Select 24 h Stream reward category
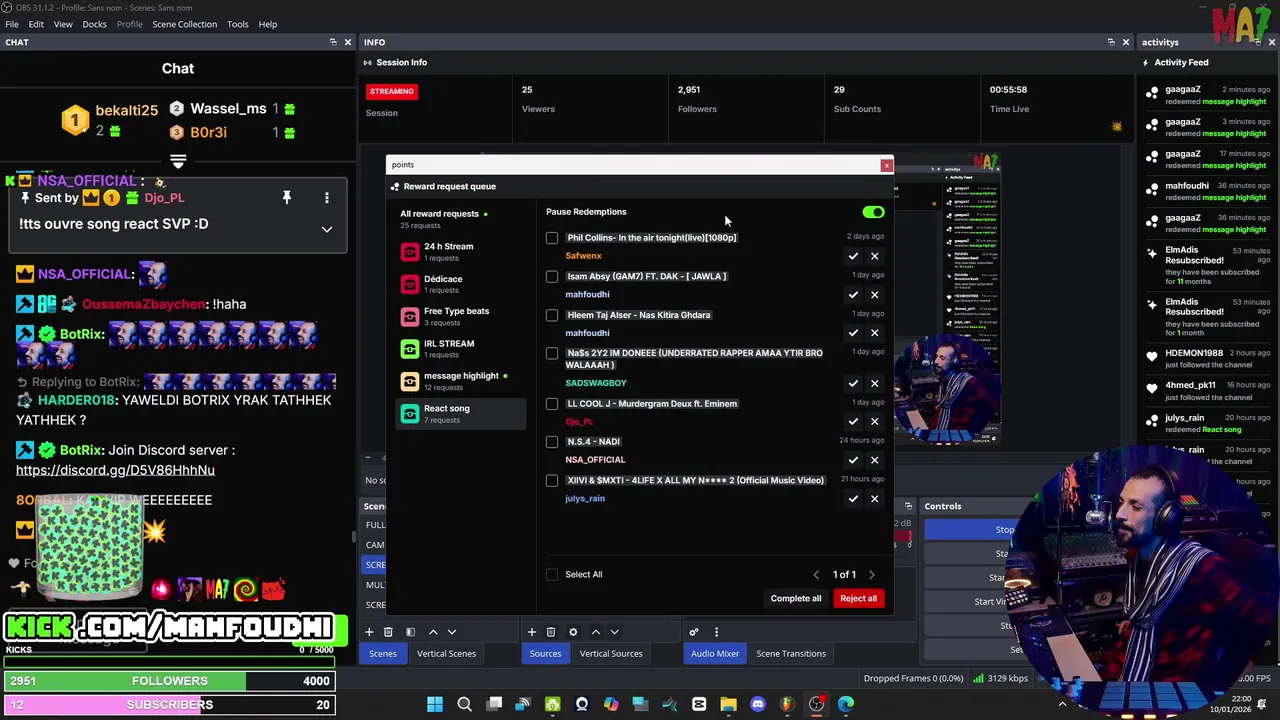 (x=461, y=251)
